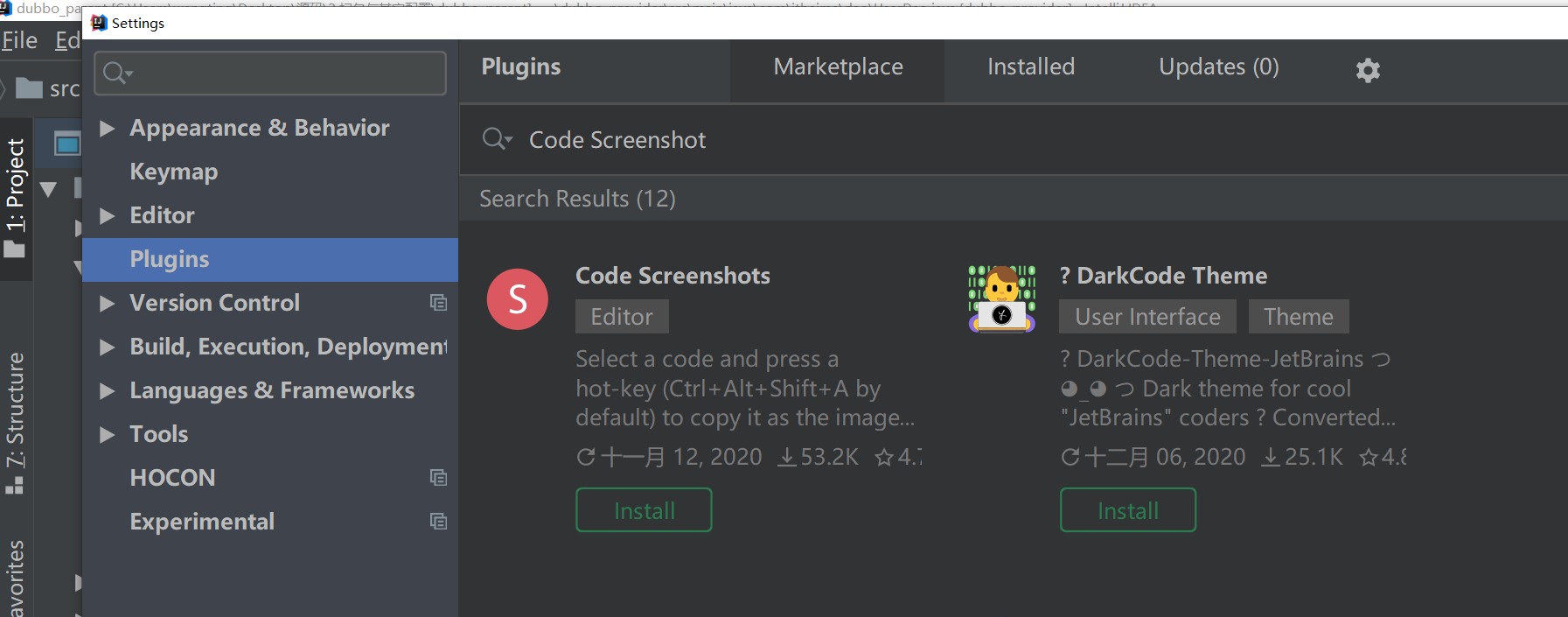Viewport: 1568px width, 617px height.
Task: Collapse the project tree root arrow in the main window
Action: tap(48, 189)
